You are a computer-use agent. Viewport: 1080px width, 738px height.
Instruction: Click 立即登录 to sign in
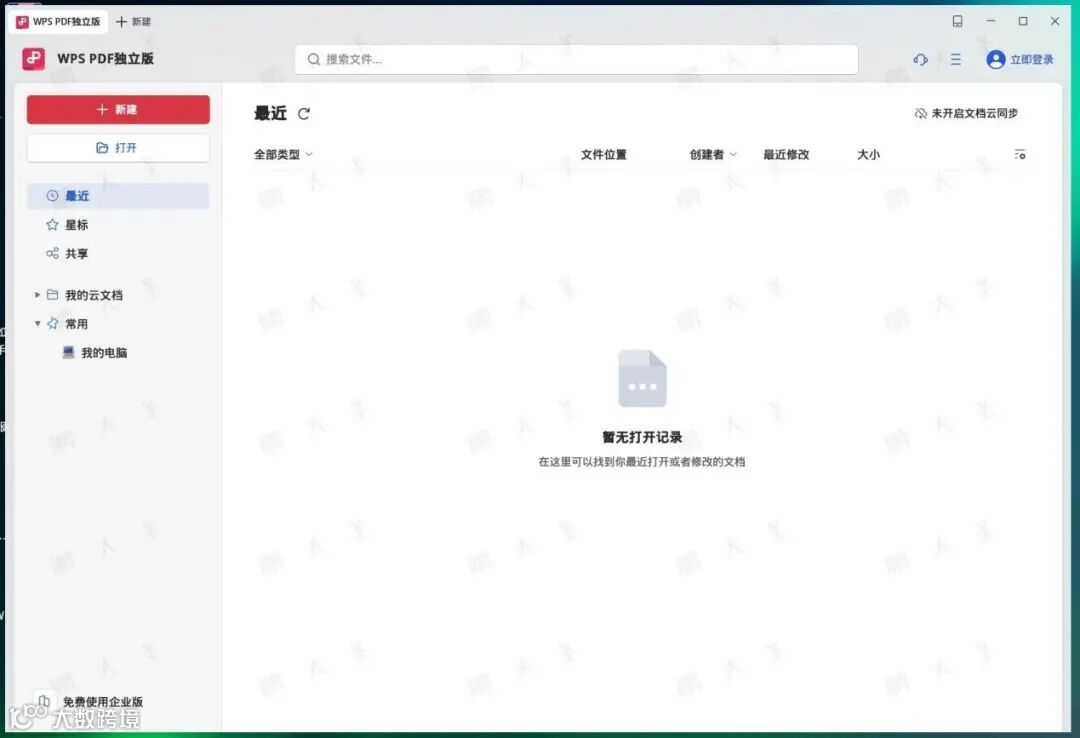pyautogui.click(x=1032, y=59)
